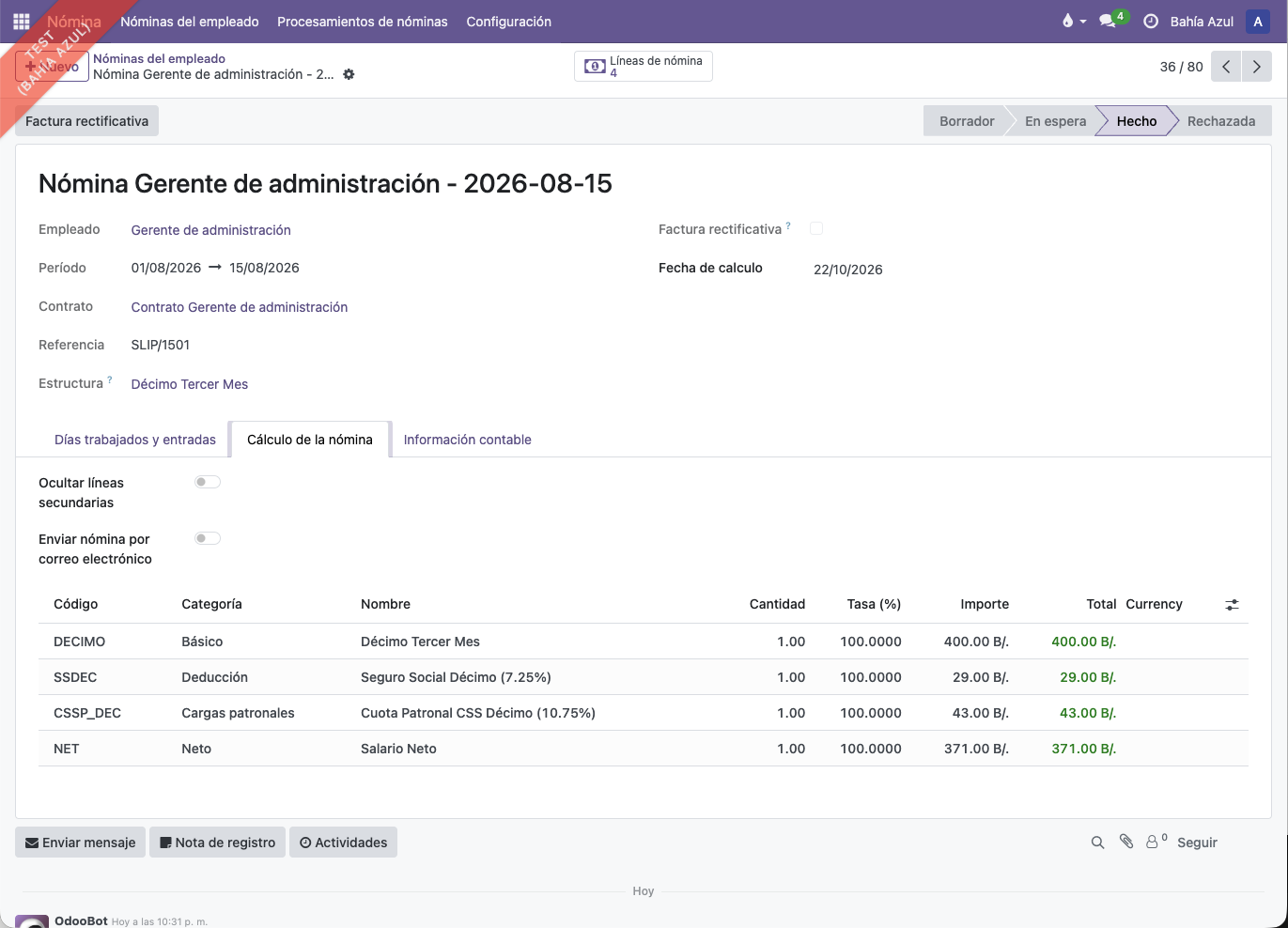The image size is (1288, 928).
Task: Attach files using the paperclip icon
Action: 1126,842
